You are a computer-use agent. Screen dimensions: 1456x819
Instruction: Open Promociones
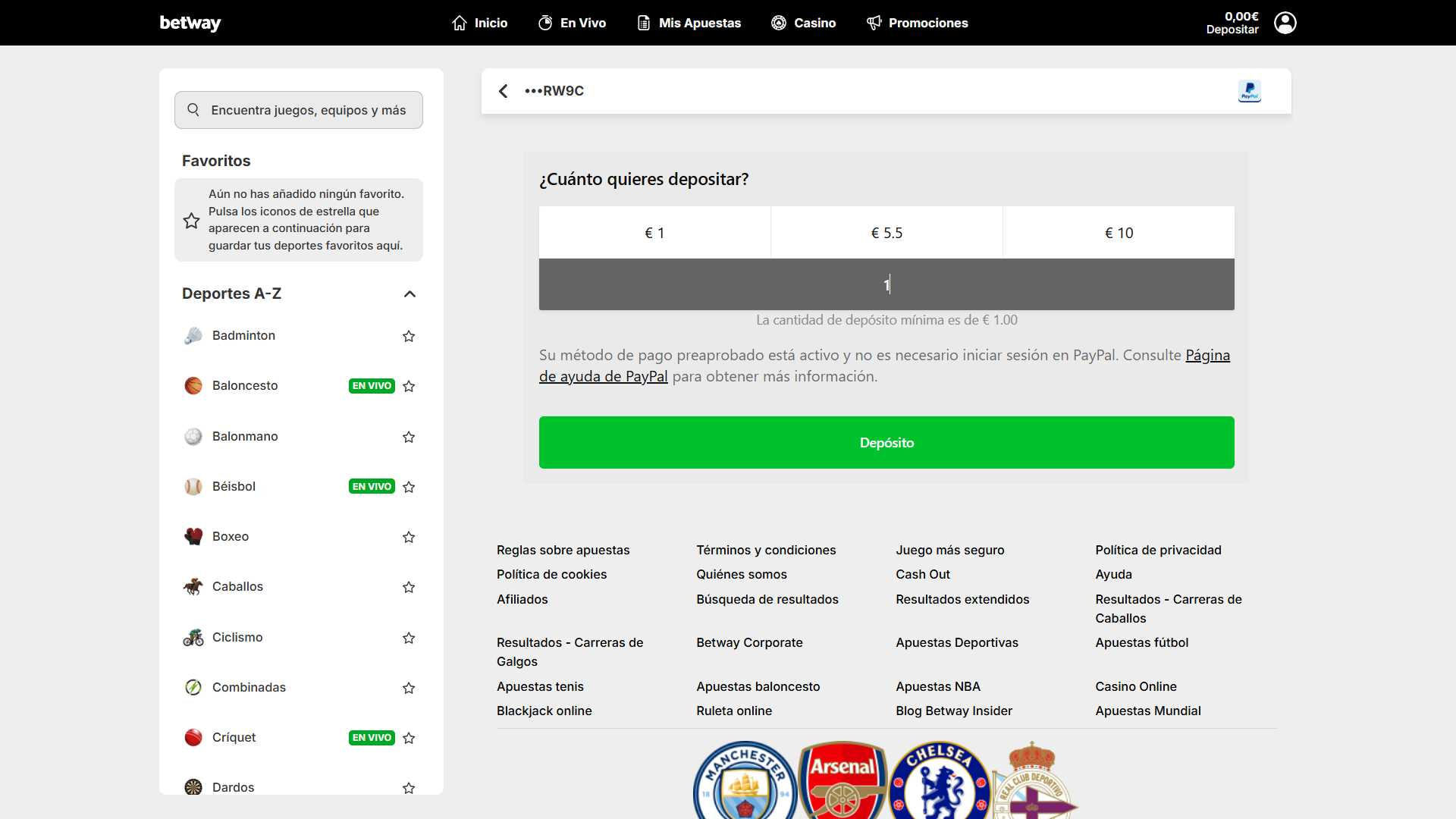917,23
